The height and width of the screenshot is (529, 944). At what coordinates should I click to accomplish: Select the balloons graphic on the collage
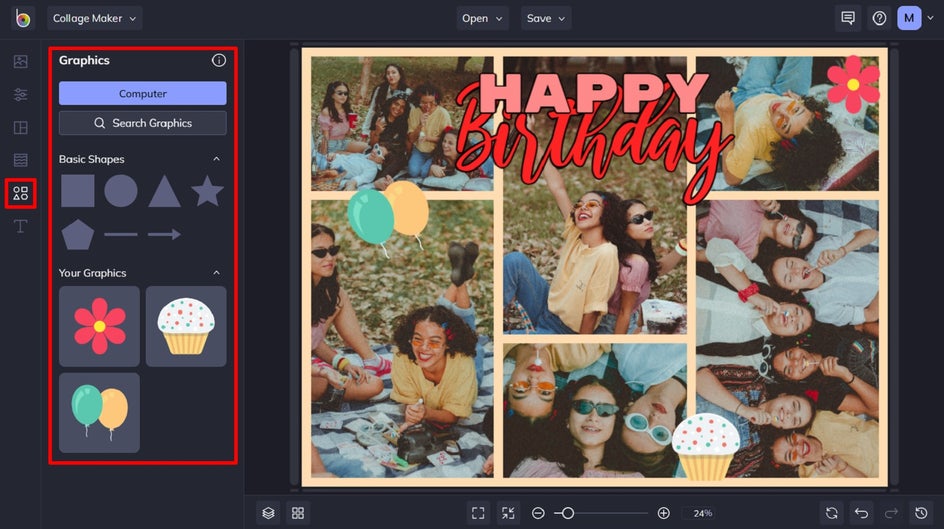388,217
